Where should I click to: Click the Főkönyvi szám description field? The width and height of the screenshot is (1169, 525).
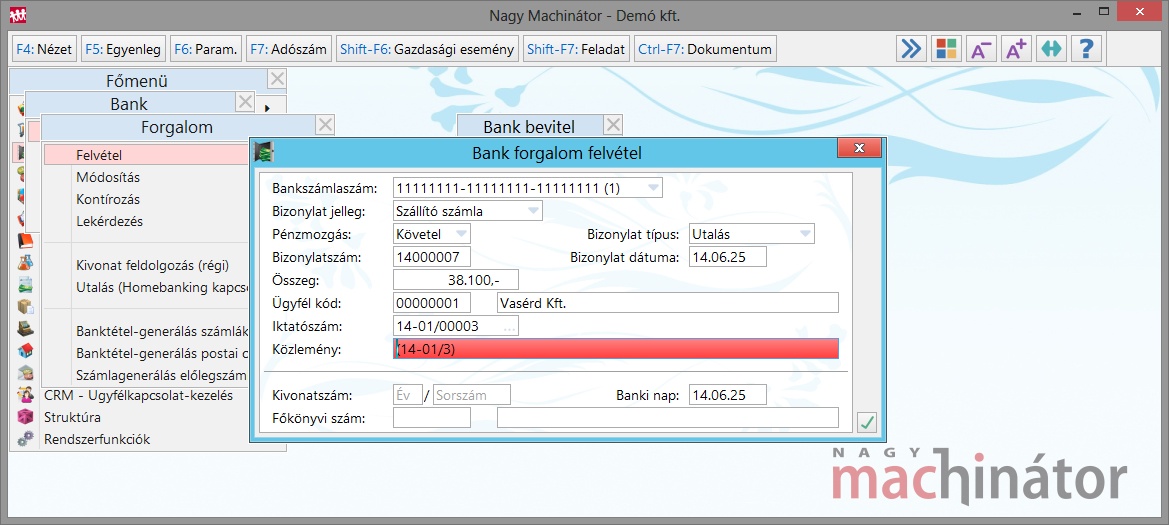coord(667,418)
